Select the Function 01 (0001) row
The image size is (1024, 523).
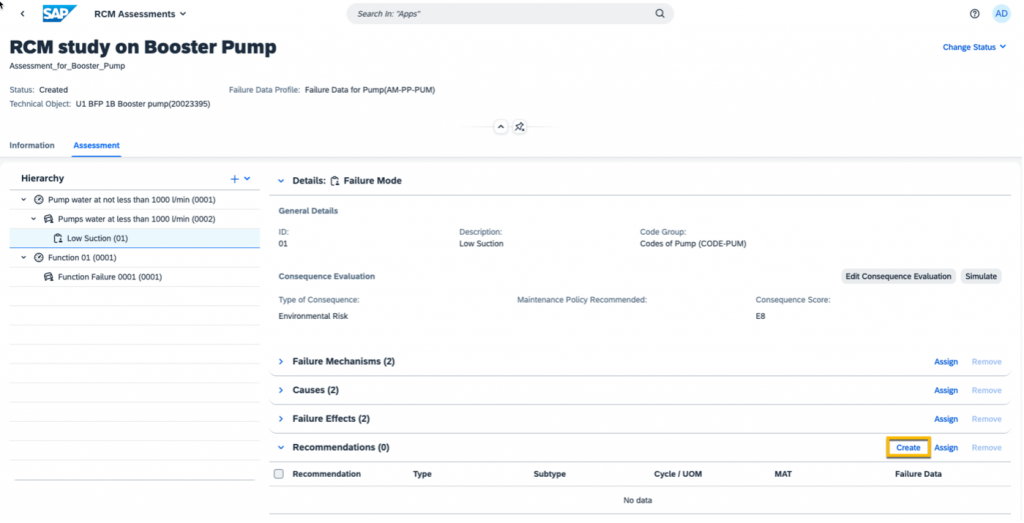click(x=135, y=257)
